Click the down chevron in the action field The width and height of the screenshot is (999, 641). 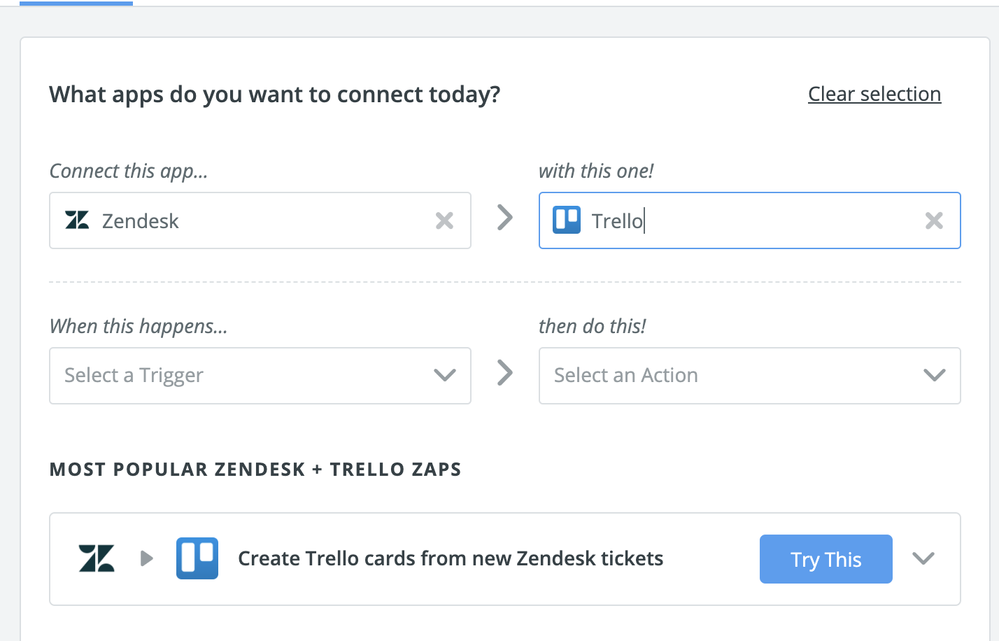click(934, 375)
